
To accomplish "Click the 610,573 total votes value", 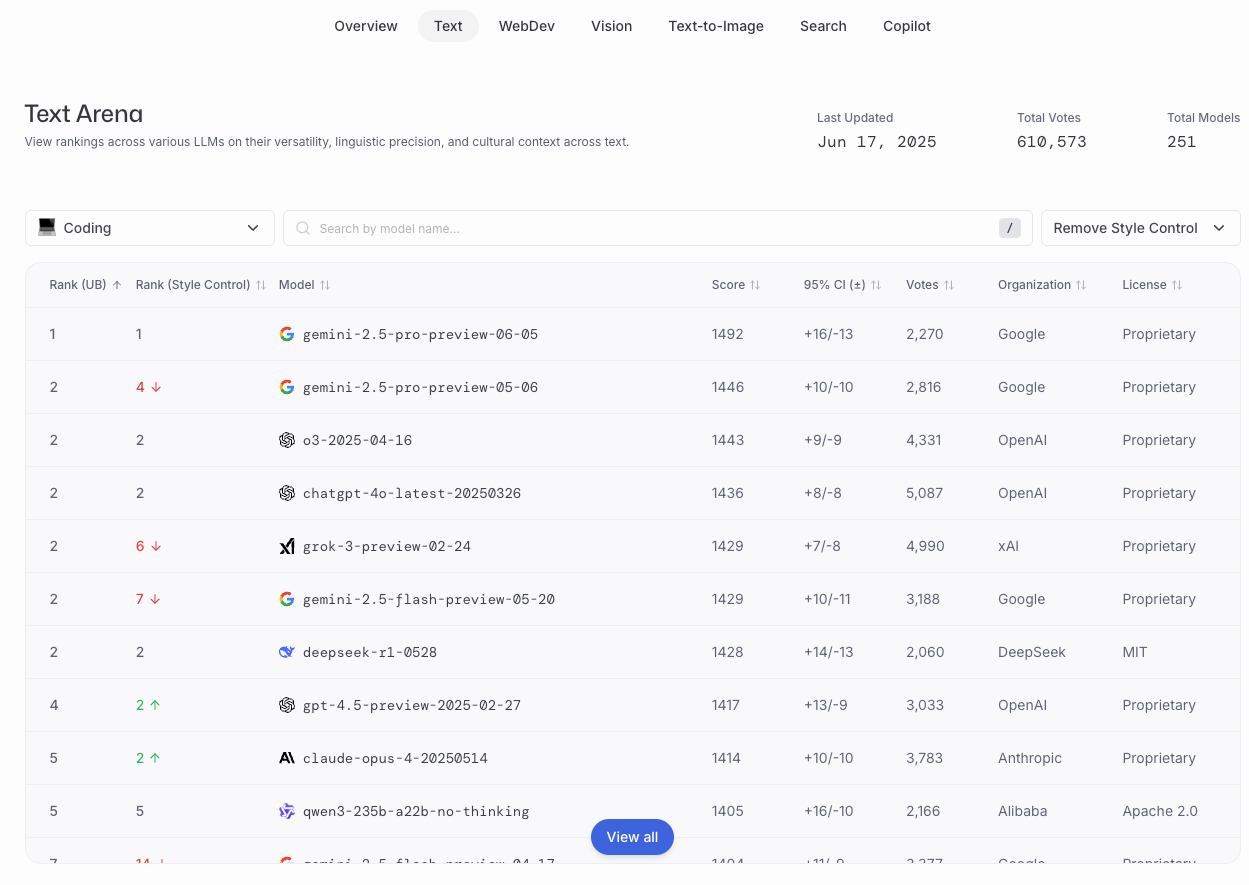I will 1052,142.
